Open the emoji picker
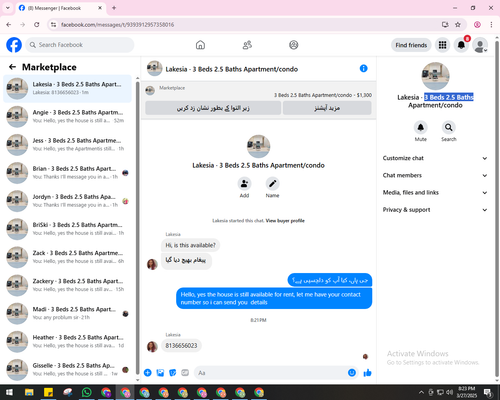This screenshot has height=400, width=500. point(352,373)
